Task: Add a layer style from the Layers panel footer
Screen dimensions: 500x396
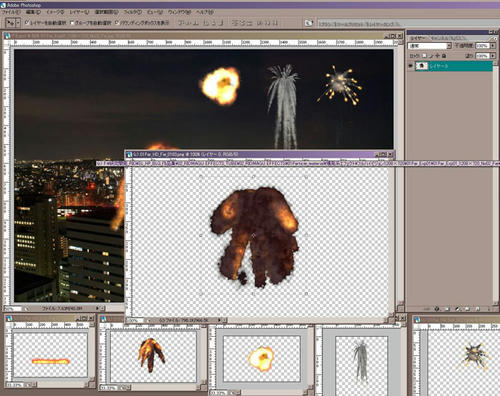Action: coord(437,309)
